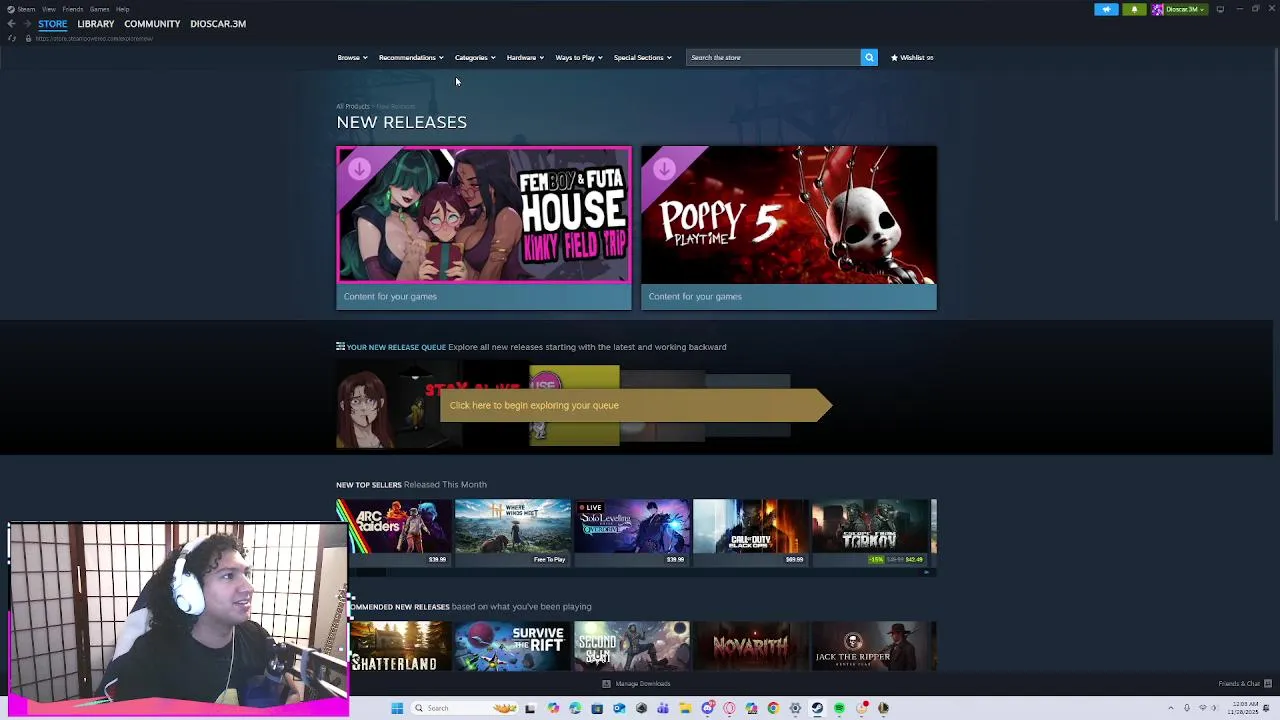Open the Solo Leveling LIVE thumbnail

click(632, 532)
